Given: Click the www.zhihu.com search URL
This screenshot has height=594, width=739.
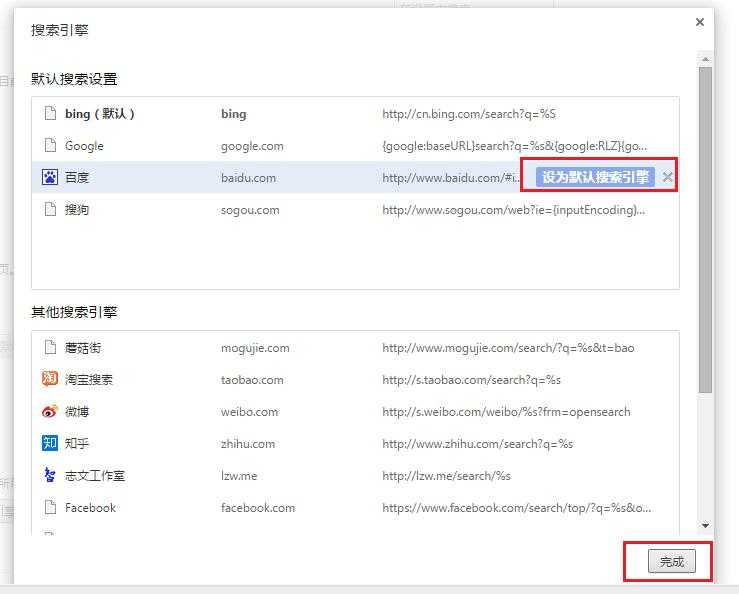Looking at the screenshot, I should (x=477, y=444).
